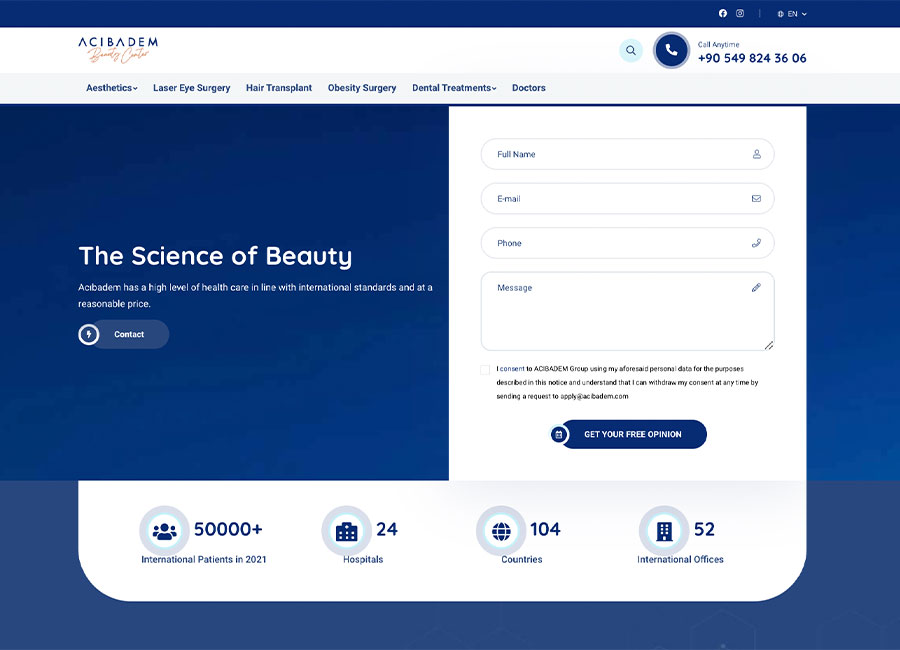Click the Full Name input field

pyautogui.click(x=627, y=154)
